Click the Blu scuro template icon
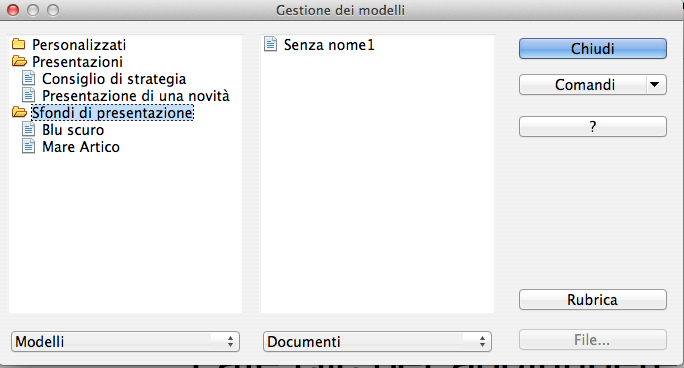Image resolution: width=684 pixels, height=368 pixels. tap(29, 129)
